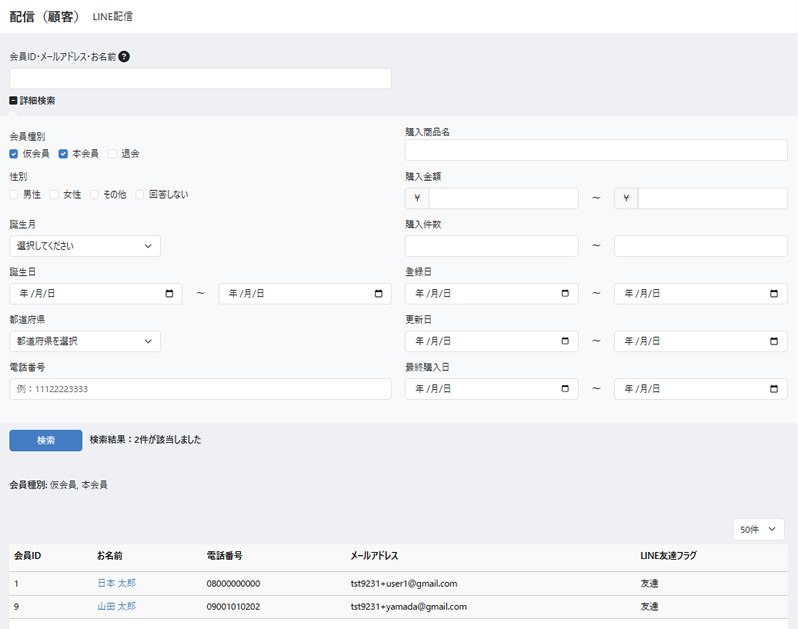Focus the 購入金額 maximum amount field

pyautogui.click(x=712, y=198)
